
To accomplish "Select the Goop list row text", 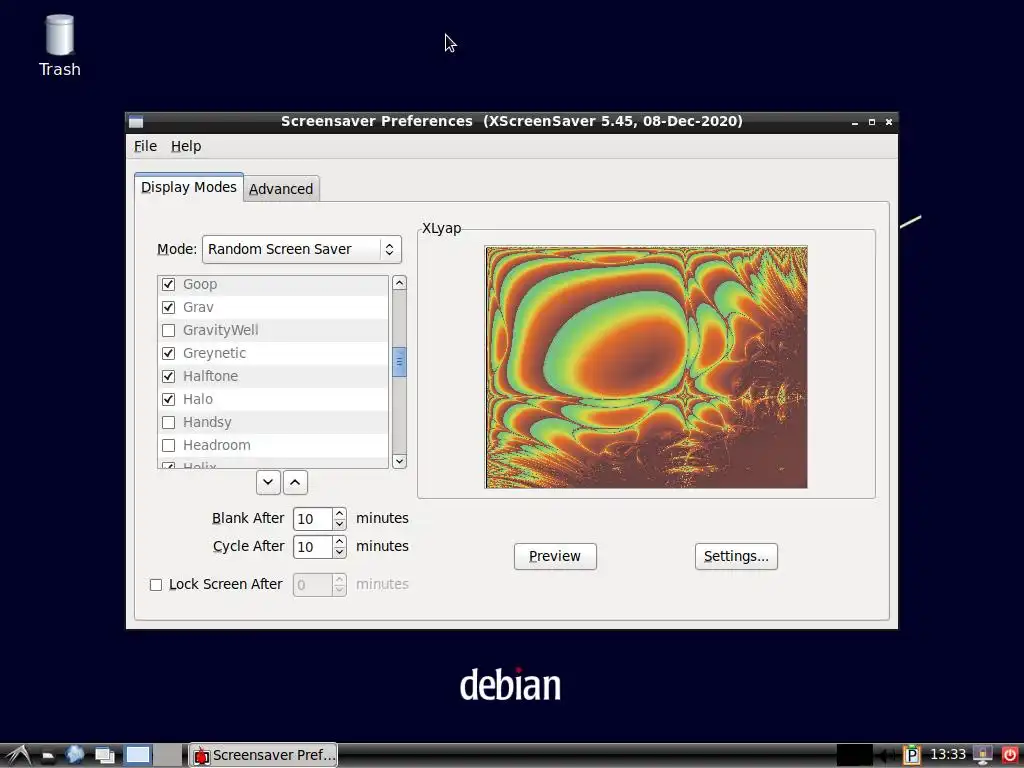I will pyautogui.click(x=200, y=284).
